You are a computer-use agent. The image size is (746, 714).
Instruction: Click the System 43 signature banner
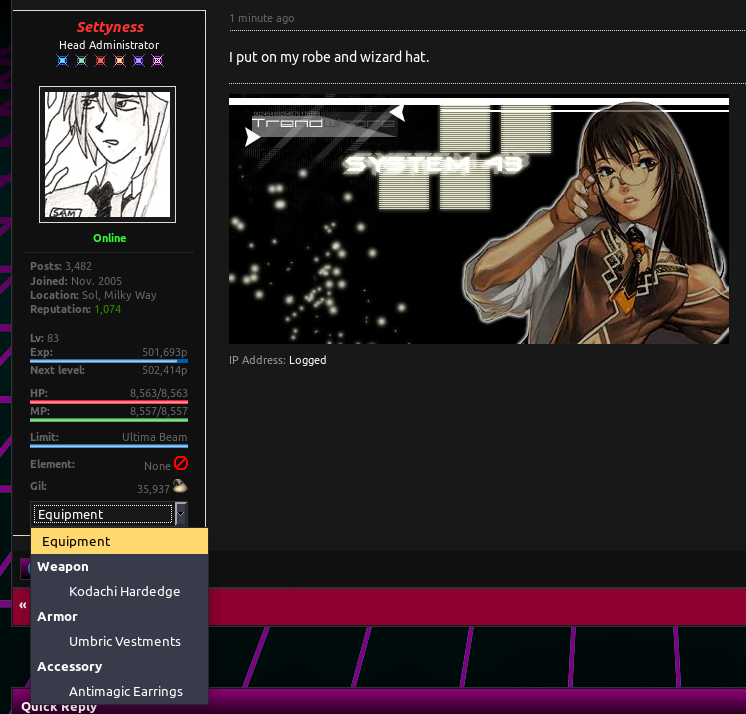coord(478,220)
